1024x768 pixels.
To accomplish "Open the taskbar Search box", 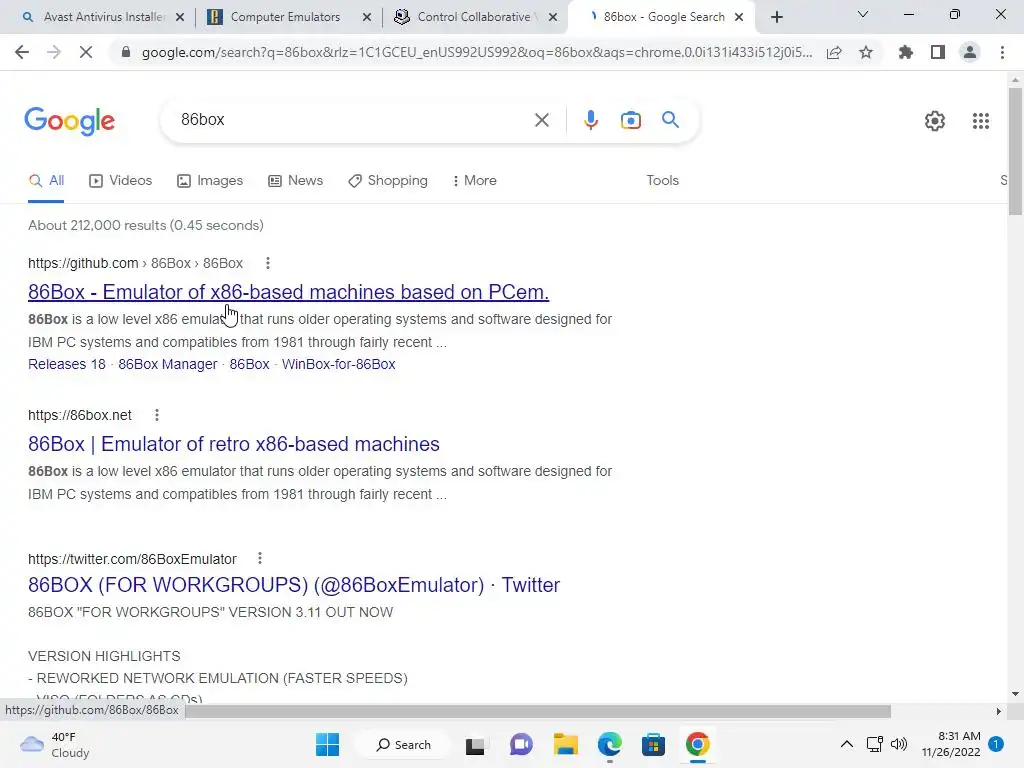I will point(404,744).
